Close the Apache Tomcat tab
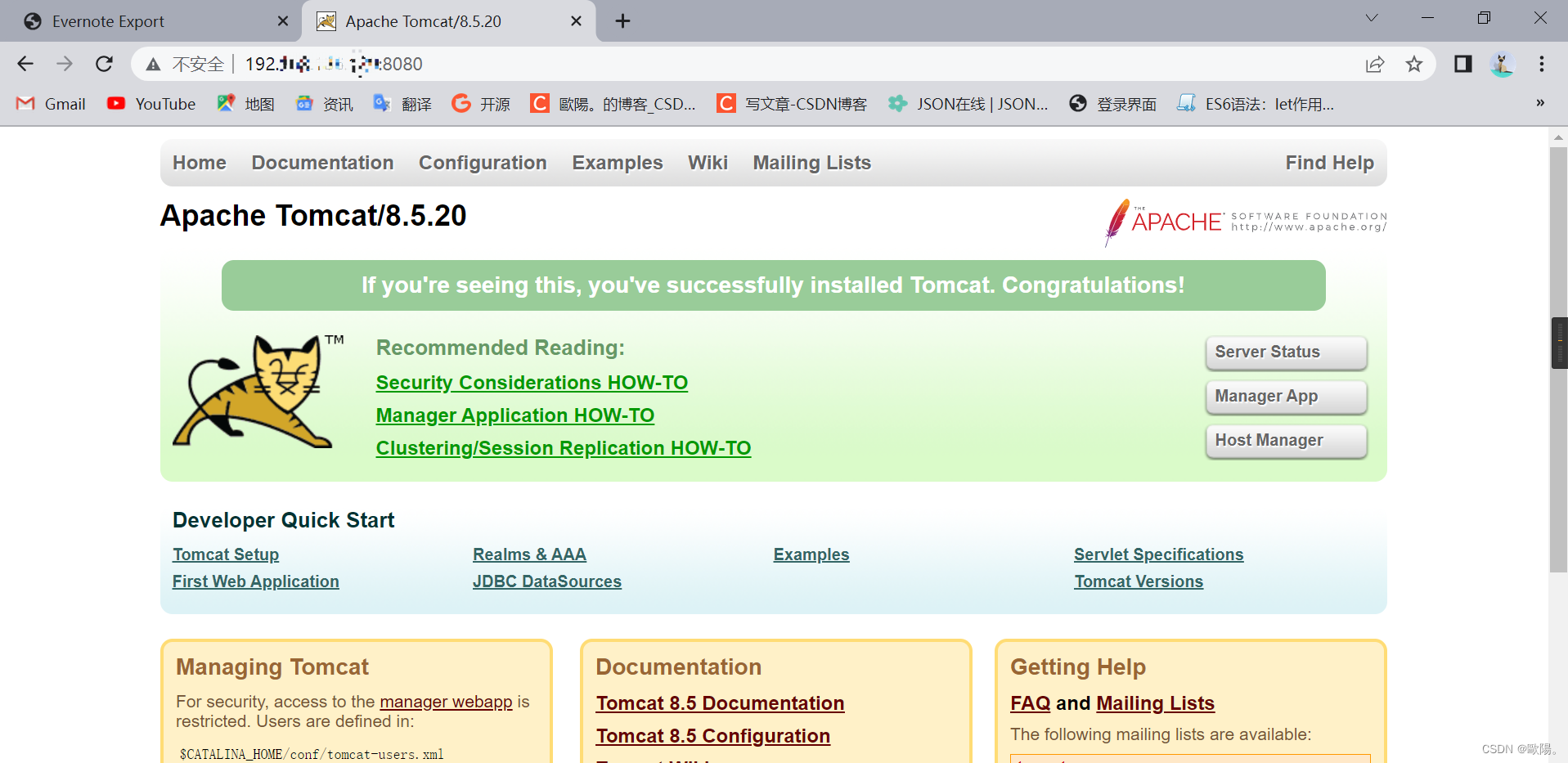1568x763 pixels. pyautogui.click(x=576, y=21)
